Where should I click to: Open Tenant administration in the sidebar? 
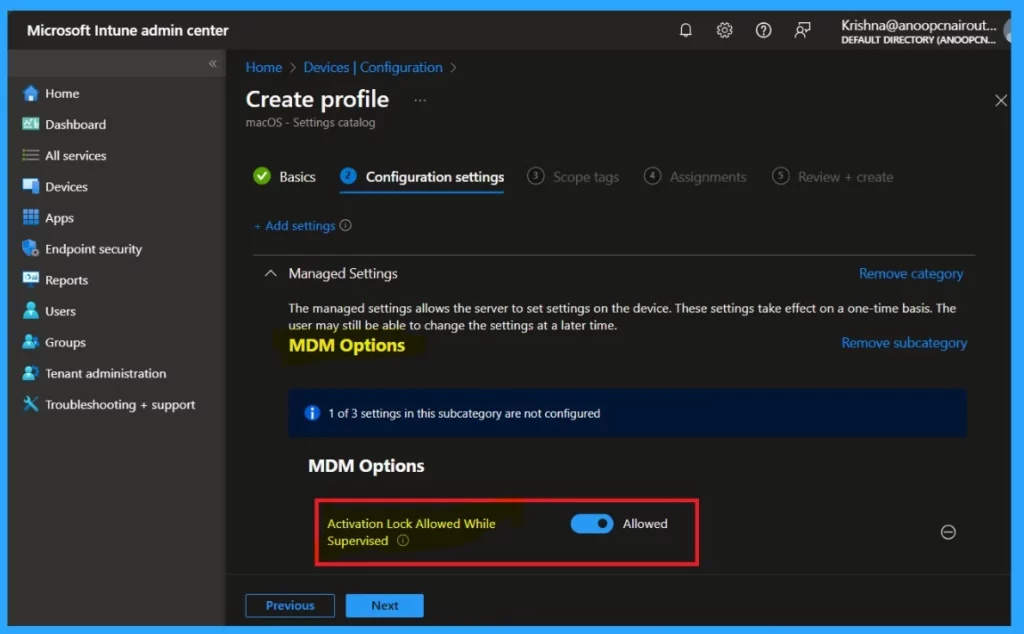105,373
